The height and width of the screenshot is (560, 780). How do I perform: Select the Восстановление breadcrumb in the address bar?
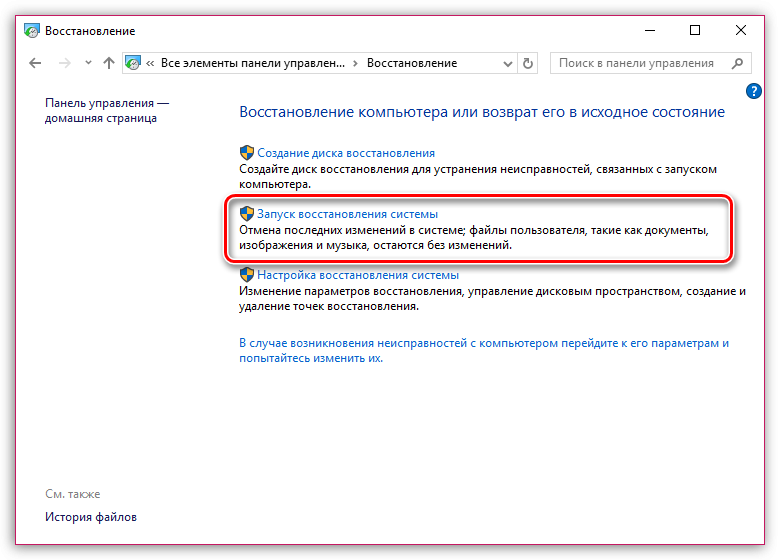(412, 63)
